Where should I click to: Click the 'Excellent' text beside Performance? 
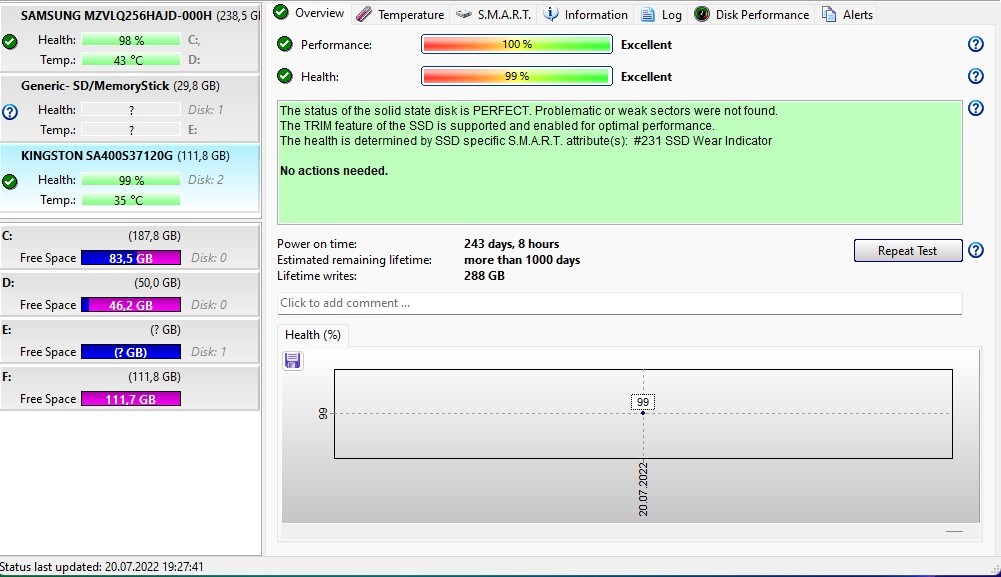point(646,45)
